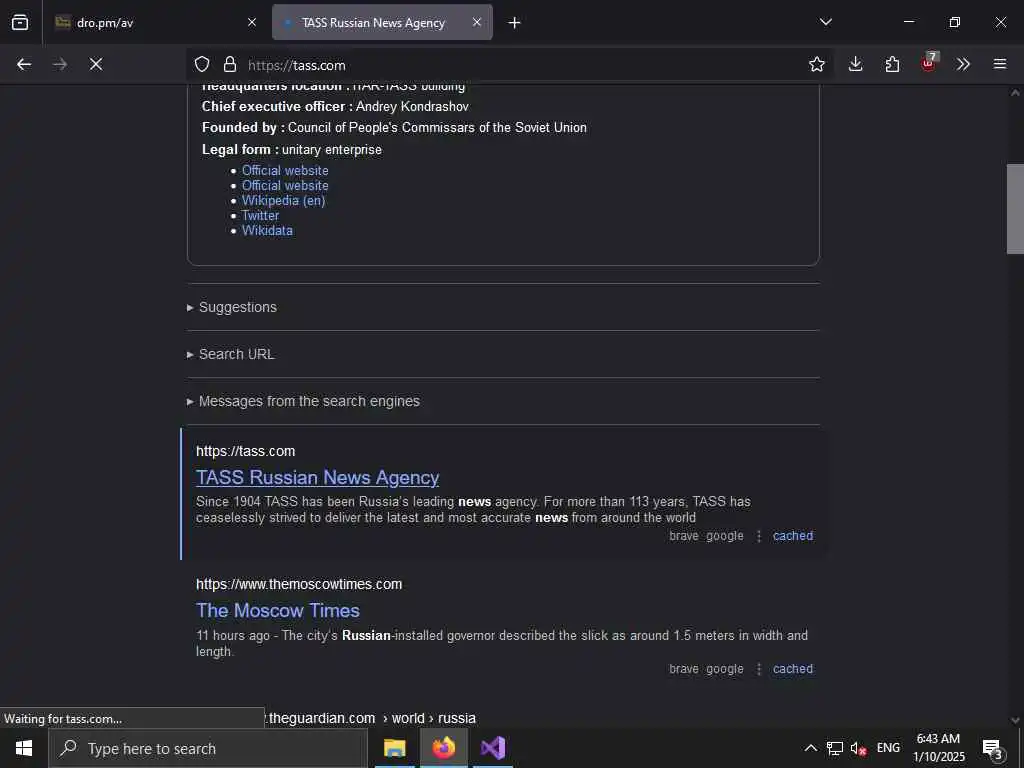Open File Explorer from the taskbar
Image resolution: width=1024 pixels, height=768 pixels.
394,748
